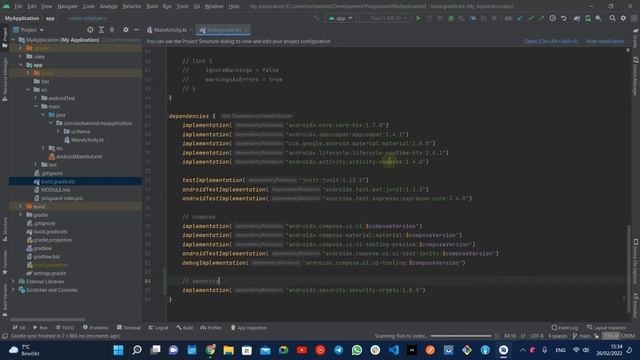The width and height of the screenshot is (640, 360).
Task: Select settings.gradle in project tree
Action: pyautogui.click(x=46, y=273)
